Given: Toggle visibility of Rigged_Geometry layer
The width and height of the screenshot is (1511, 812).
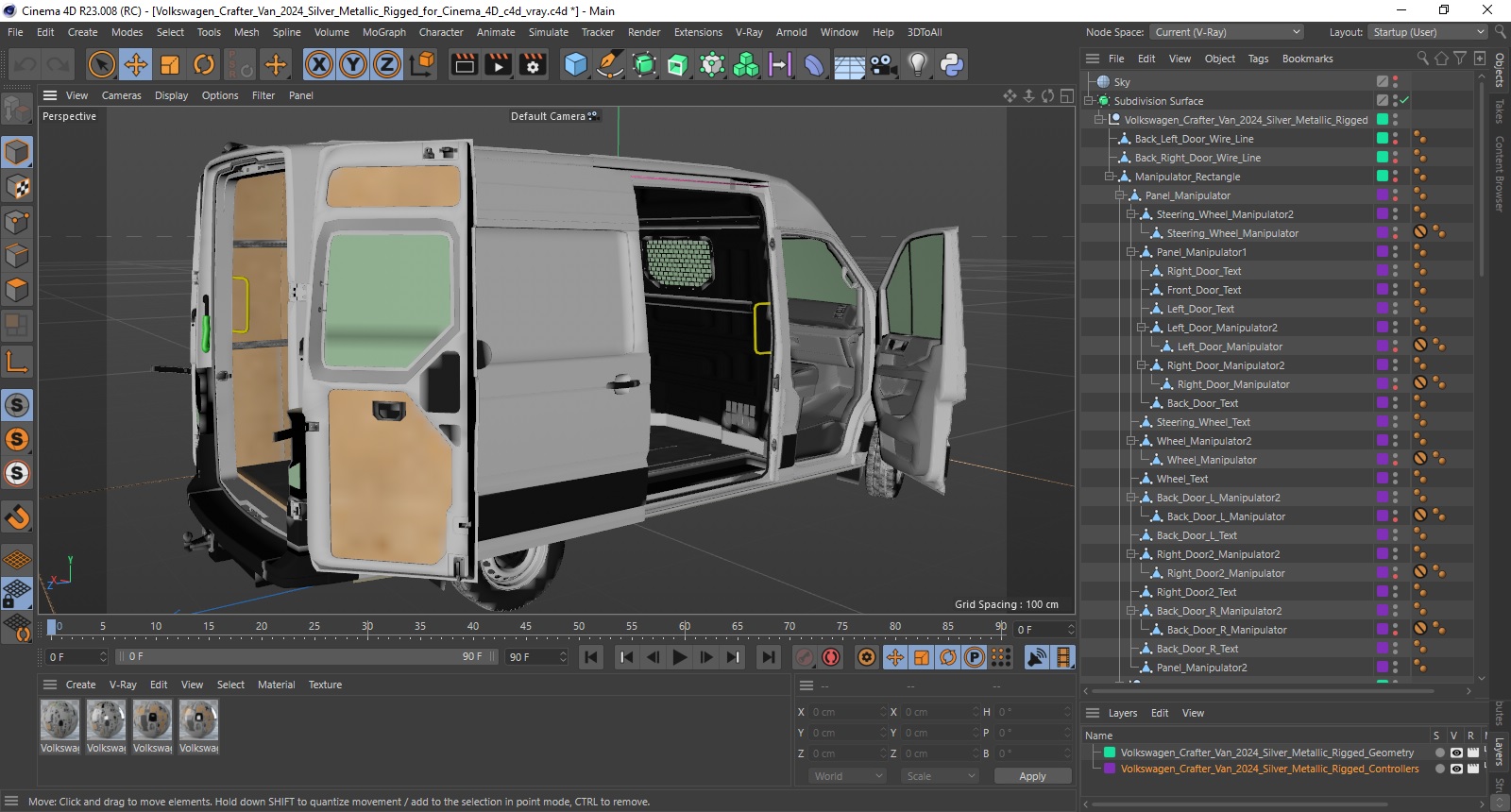Looking at the screenshot, I should [x=1456, y=753].
